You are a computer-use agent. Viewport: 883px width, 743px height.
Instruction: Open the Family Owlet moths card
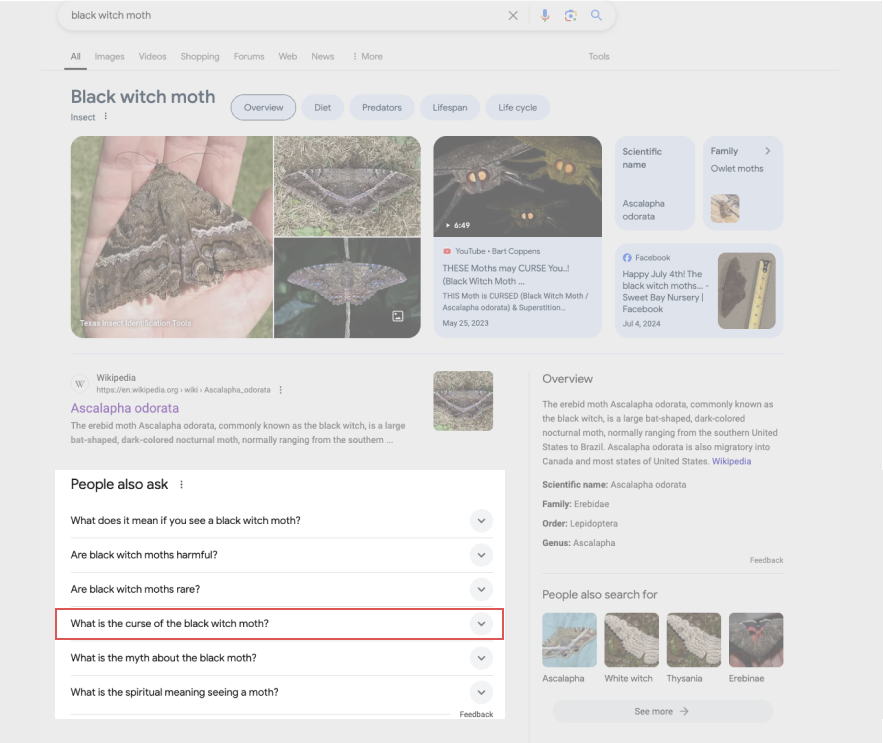743,183
